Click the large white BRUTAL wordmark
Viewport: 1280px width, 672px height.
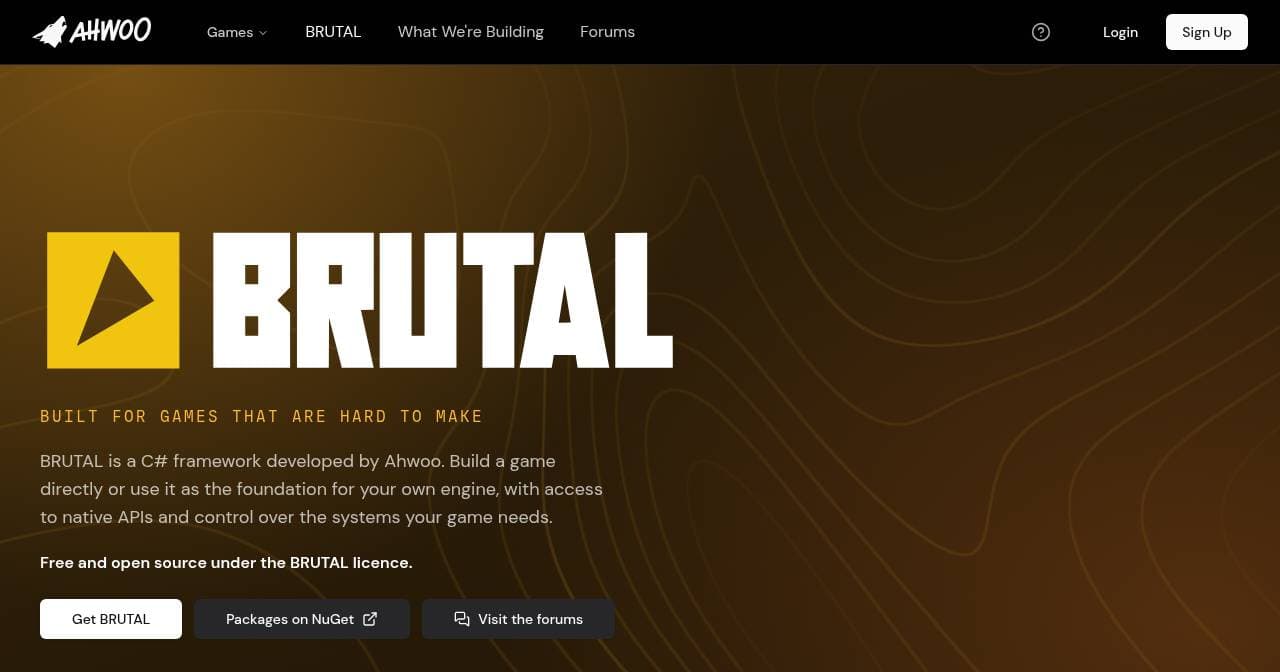[443, 300]
